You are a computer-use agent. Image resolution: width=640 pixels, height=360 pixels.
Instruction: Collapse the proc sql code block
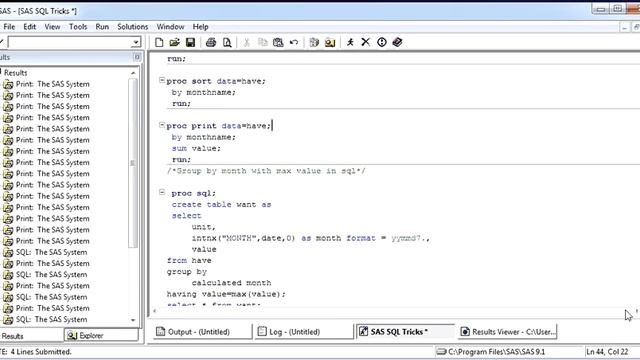(x=162, y=192)
